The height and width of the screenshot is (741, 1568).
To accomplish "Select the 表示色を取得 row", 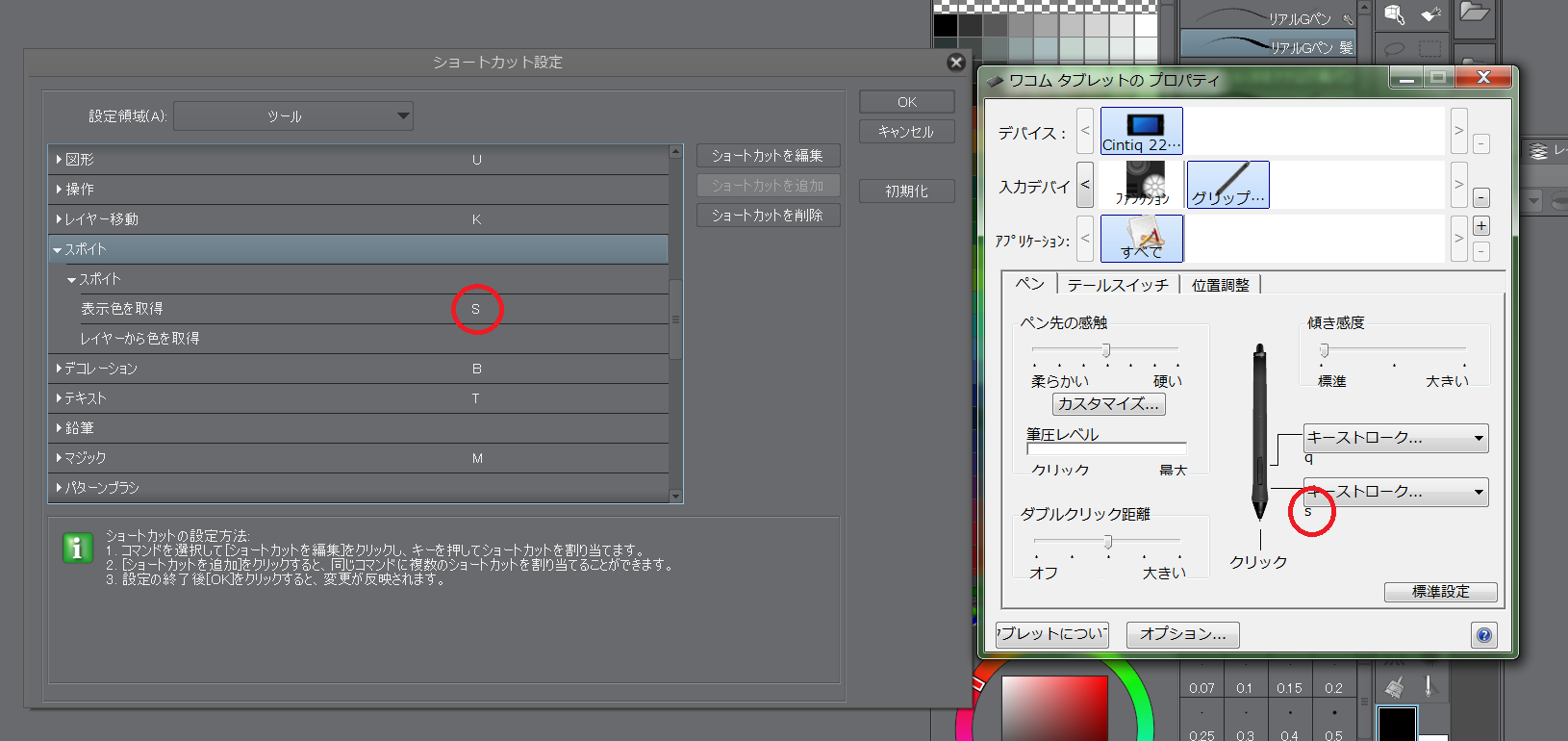I will tap(359, 309).
